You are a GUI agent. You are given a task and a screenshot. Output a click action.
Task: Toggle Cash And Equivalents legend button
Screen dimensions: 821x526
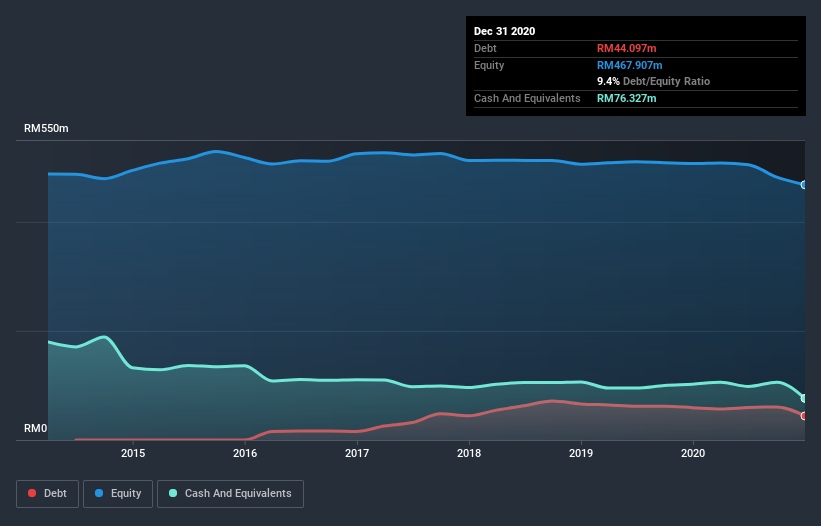click(230, 494)
